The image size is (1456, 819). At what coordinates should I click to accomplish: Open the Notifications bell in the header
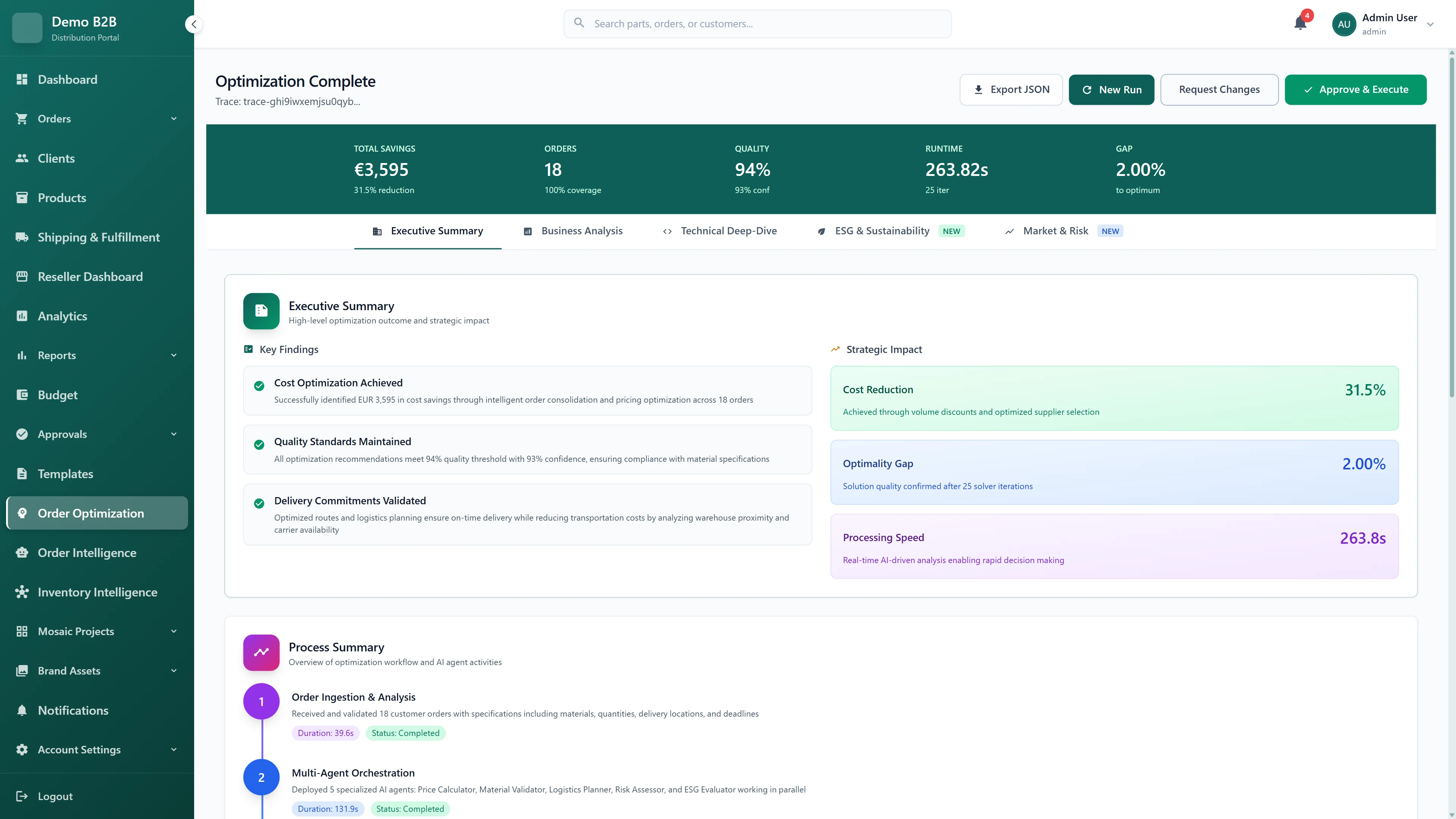point(1301,23)
